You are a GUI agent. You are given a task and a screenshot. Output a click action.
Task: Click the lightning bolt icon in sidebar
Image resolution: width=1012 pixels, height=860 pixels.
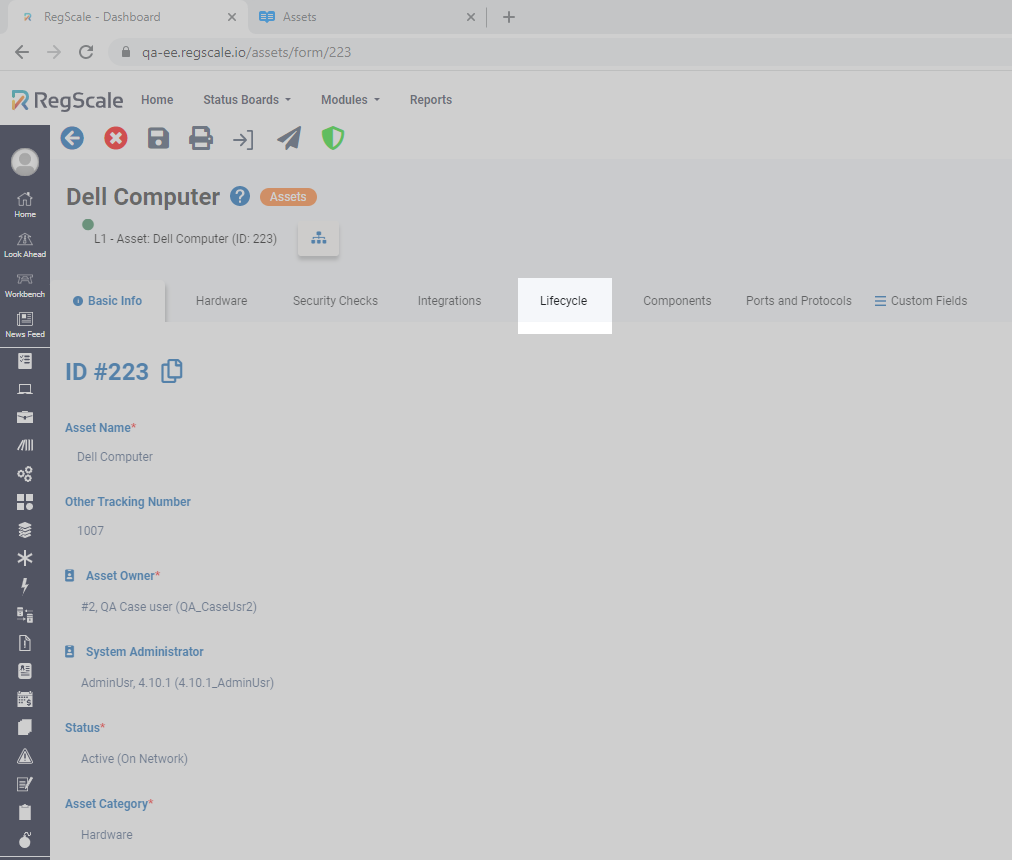pos(25,586)
